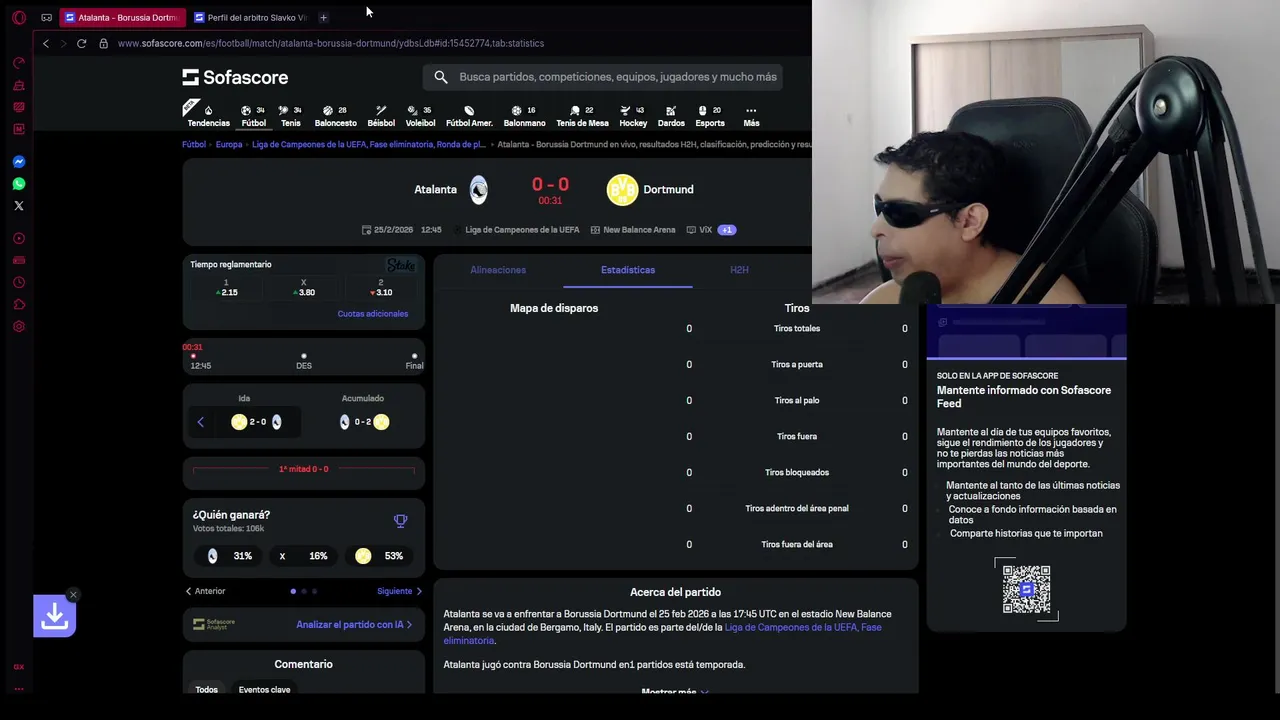1280x720 pixels.
Task: Reload the Sofascore page
Action: click(81, 43)
